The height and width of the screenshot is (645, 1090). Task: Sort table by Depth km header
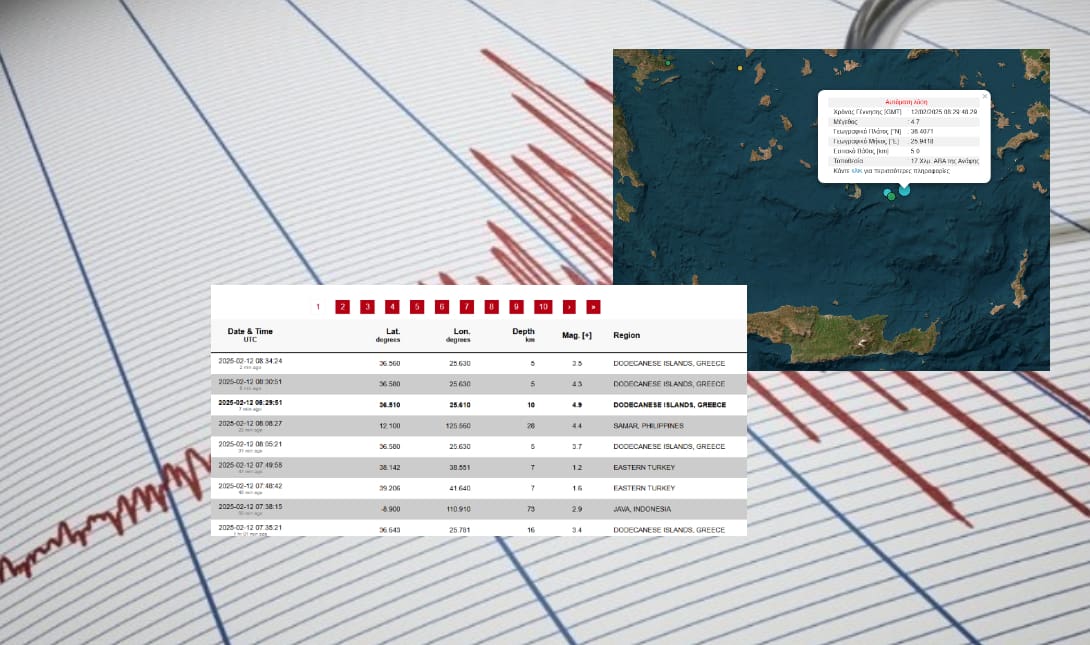click(523, 335)
